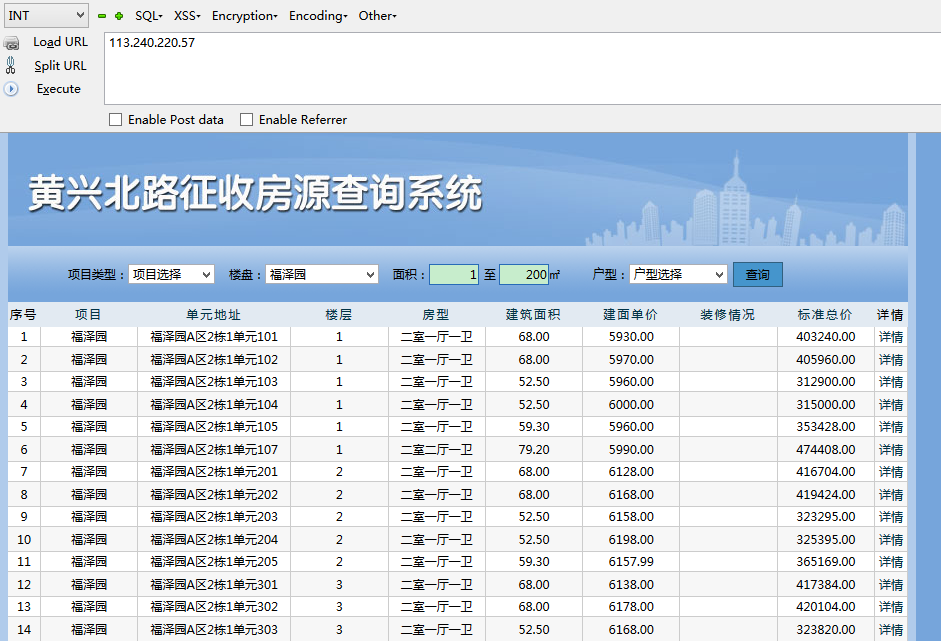Open 详情 link for row 11
Viewport: 941px width, 641px height.
(x=891, y=562)
